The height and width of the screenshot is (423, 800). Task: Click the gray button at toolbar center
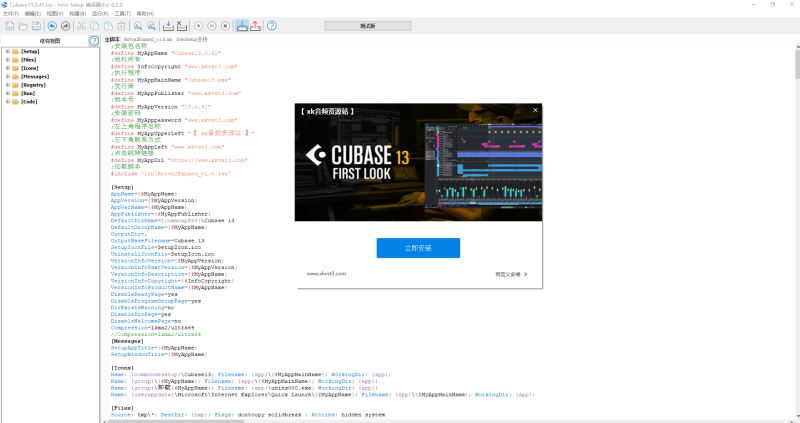pyautogui.click(x=368, y=26)
